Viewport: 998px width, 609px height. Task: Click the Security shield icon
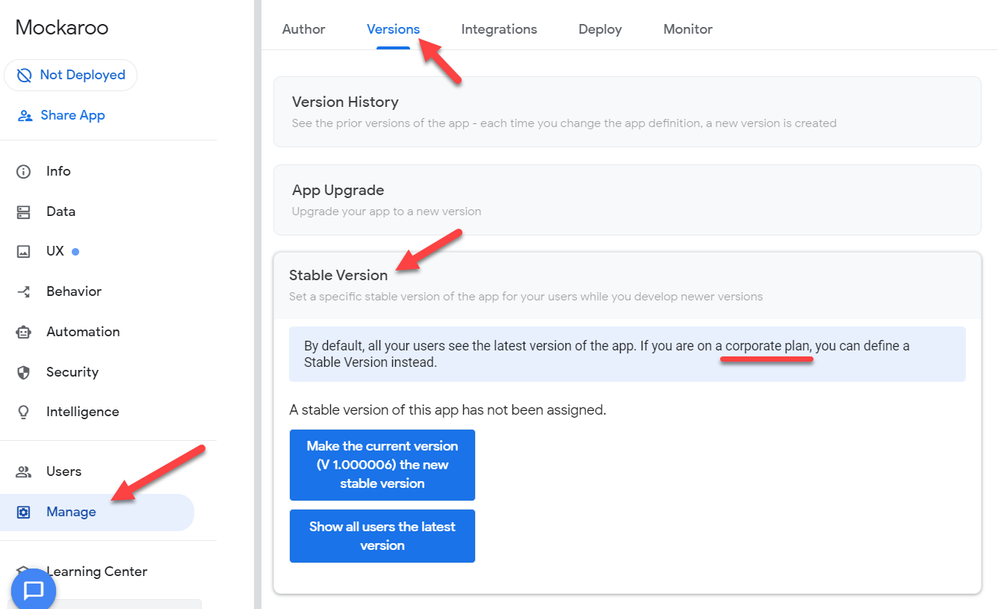[x=24, y=372]
